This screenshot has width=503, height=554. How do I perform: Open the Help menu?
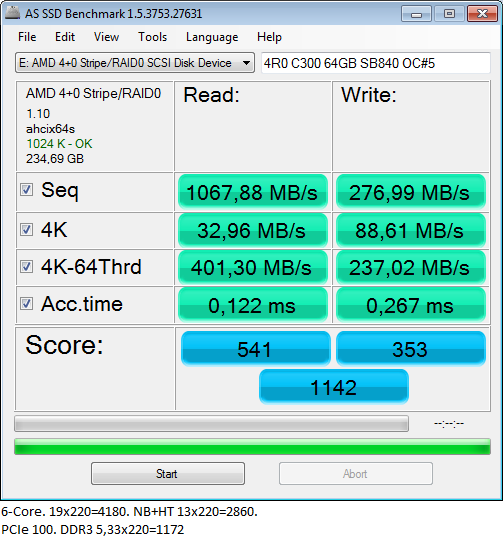[x=270, y=37]
